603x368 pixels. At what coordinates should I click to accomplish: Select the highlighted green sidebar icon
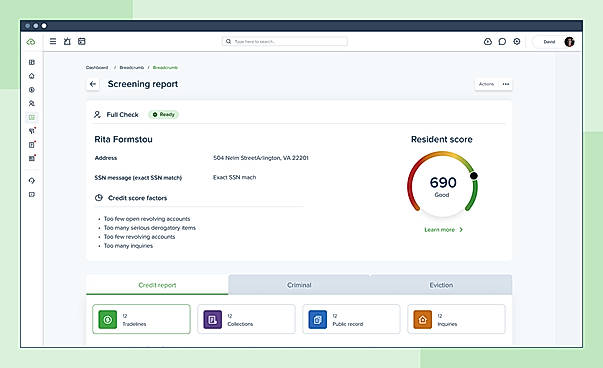32,117
